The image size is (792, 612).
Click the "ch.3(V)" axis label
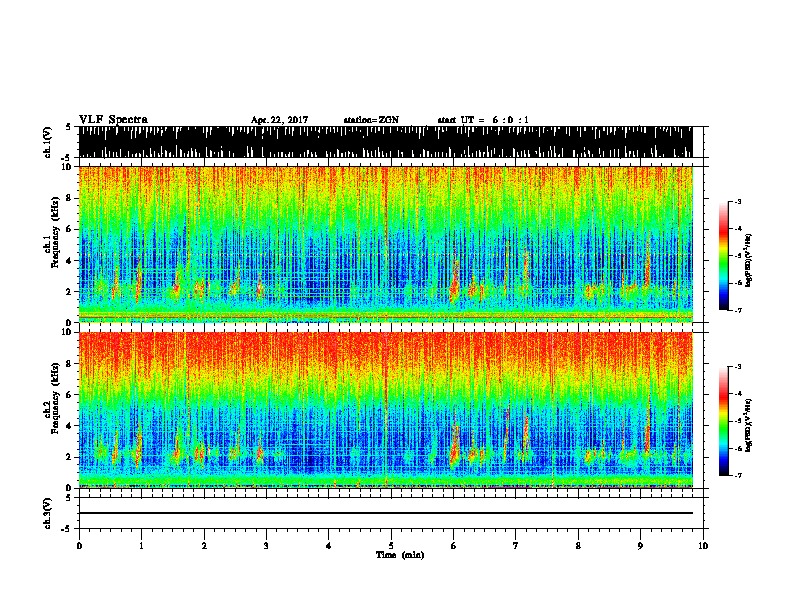48,513
